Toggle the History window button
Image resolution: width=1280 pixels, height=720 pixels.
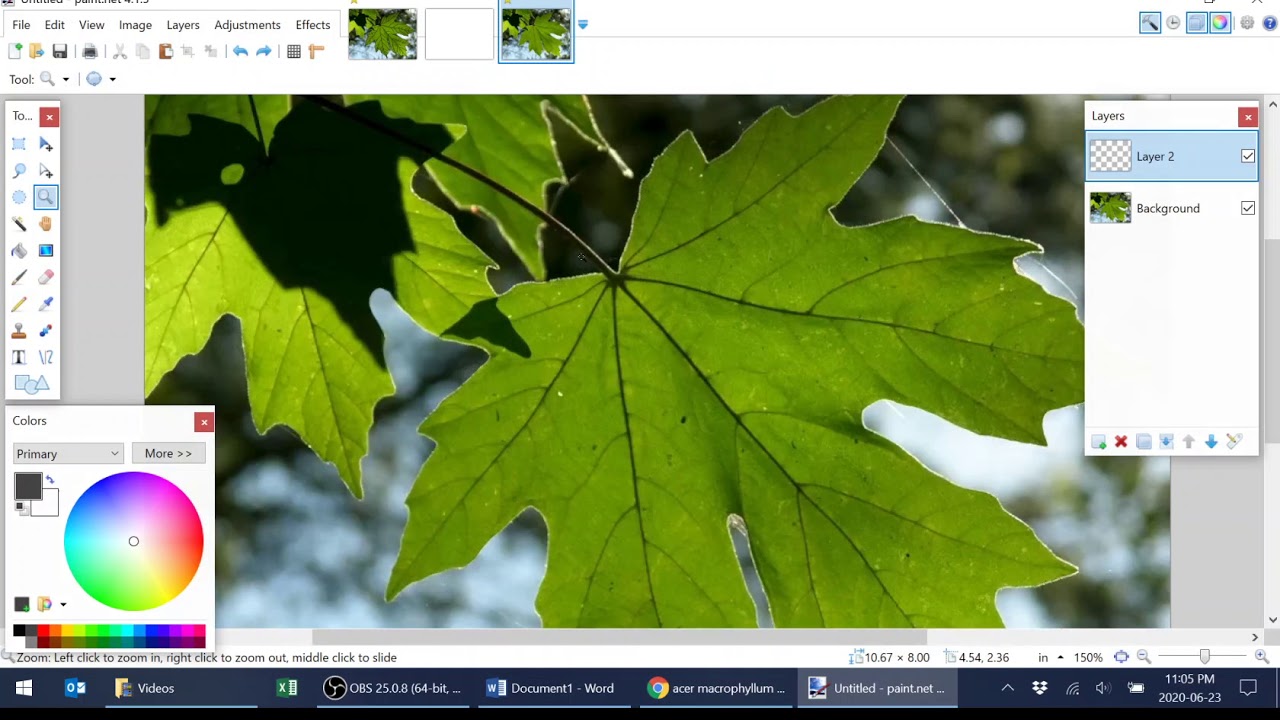tap(1173, 23)
